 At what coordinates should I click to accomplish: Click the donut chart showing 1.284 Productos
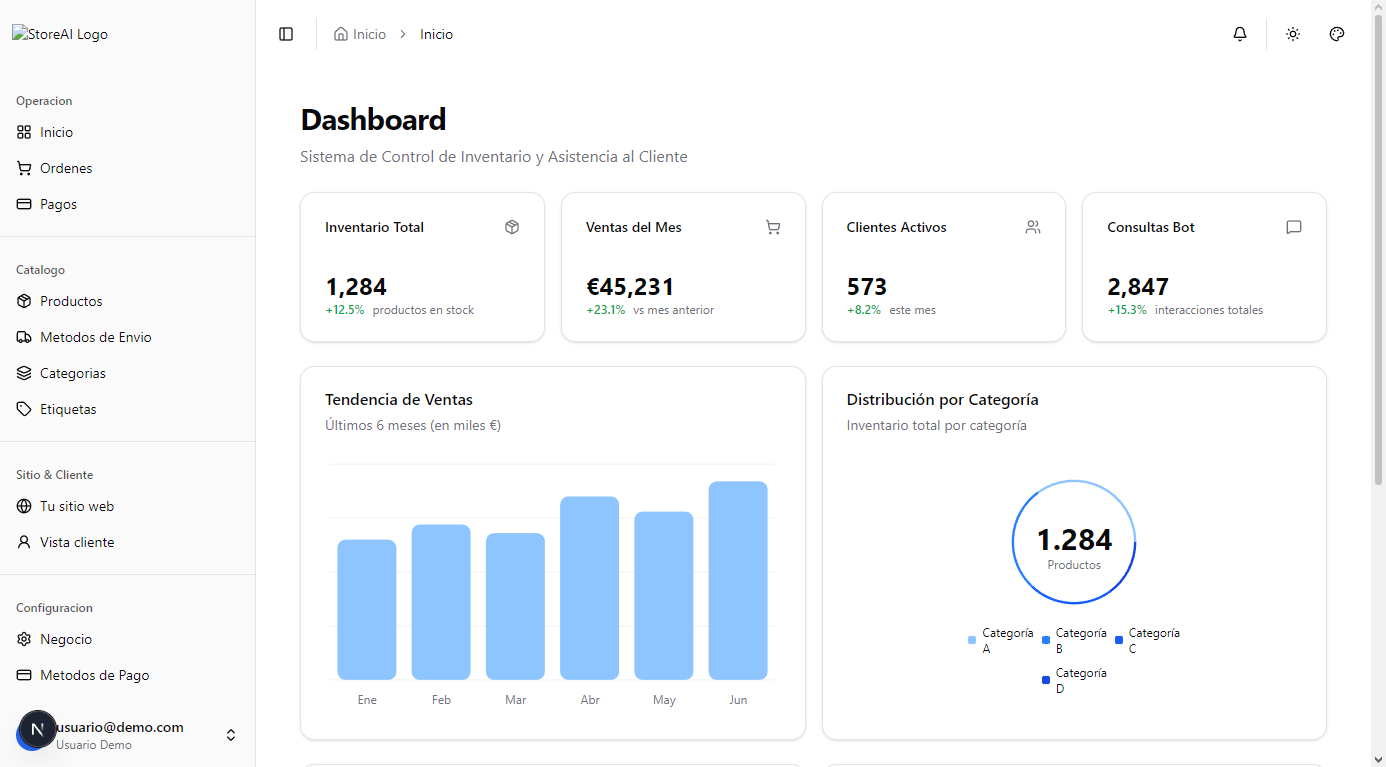(x=1074, y=542)
